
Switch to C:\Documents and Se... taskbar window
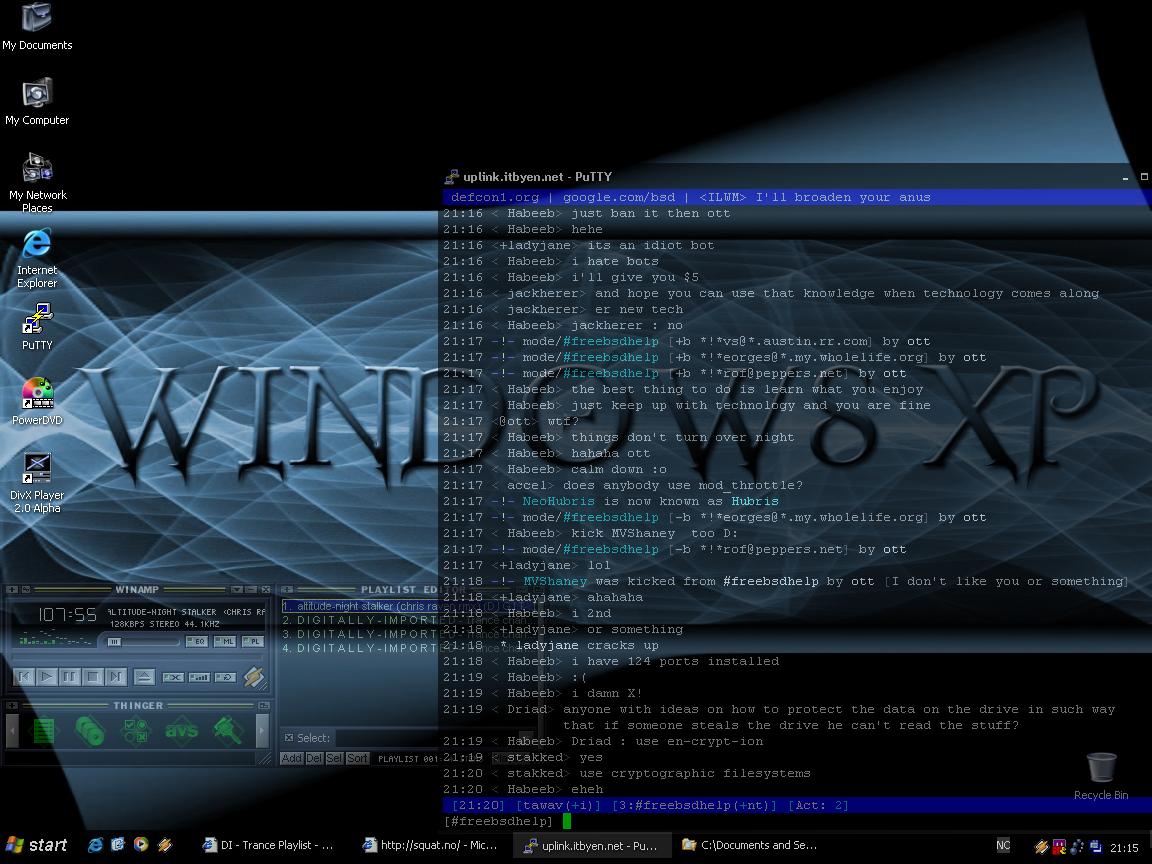(x=749, y=845)
